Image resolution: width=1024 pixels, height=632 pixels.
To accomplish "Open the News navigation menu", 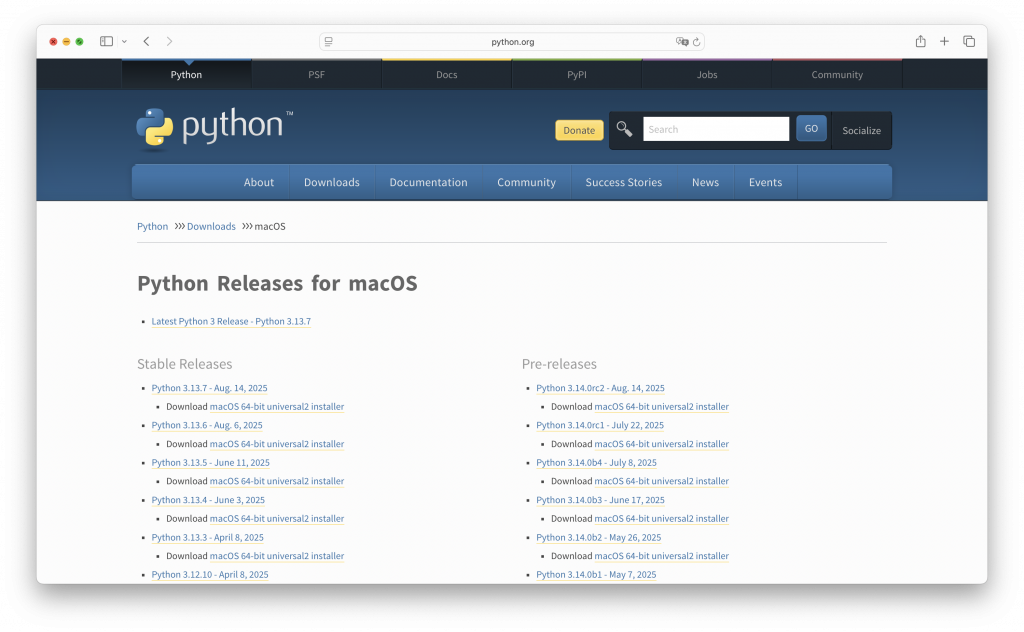I will coord(705,182).
